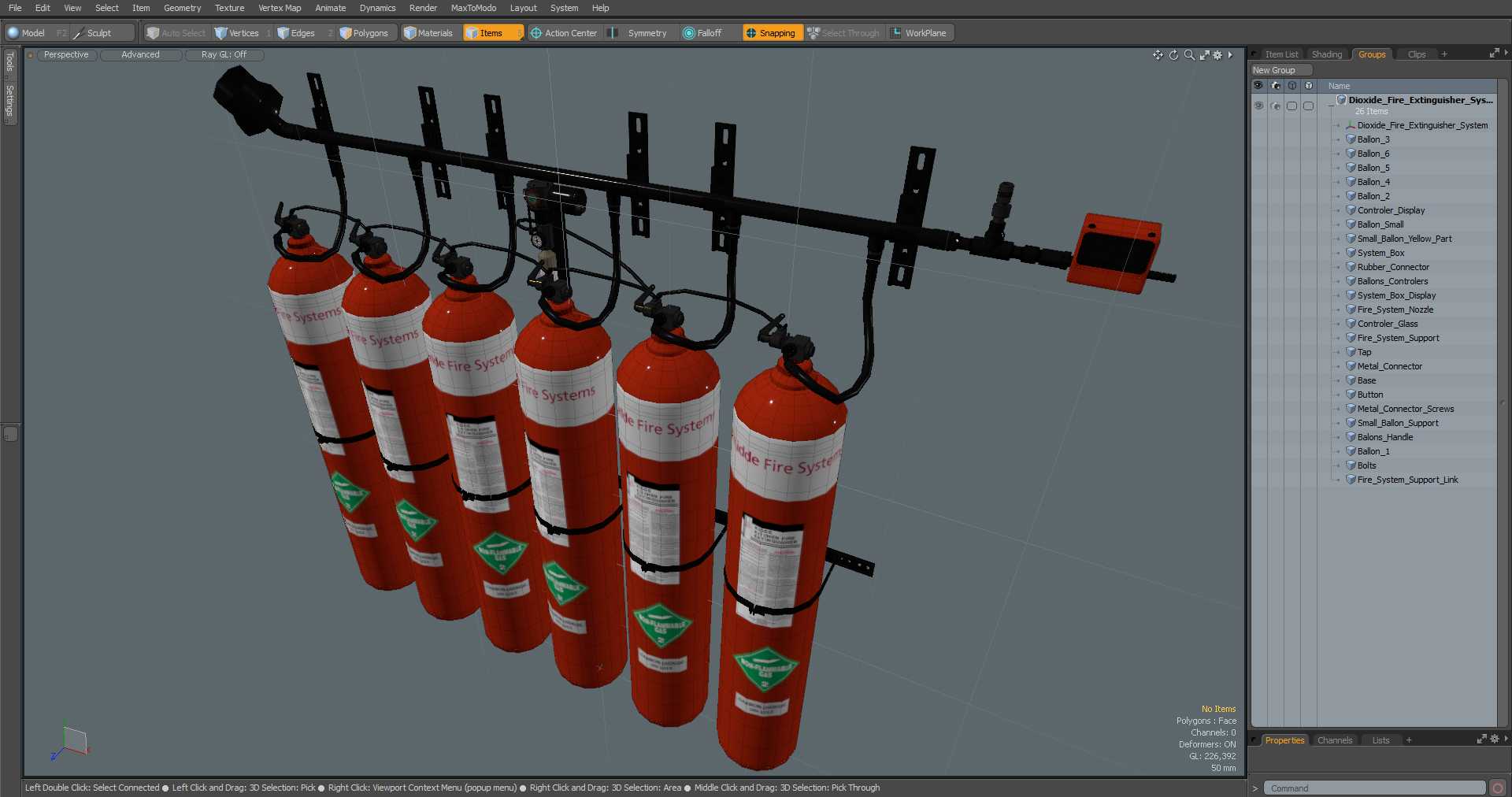This screenshot has height=797, width=1512.
Task: Open the Geometry menu
Action: click(183, 8)
